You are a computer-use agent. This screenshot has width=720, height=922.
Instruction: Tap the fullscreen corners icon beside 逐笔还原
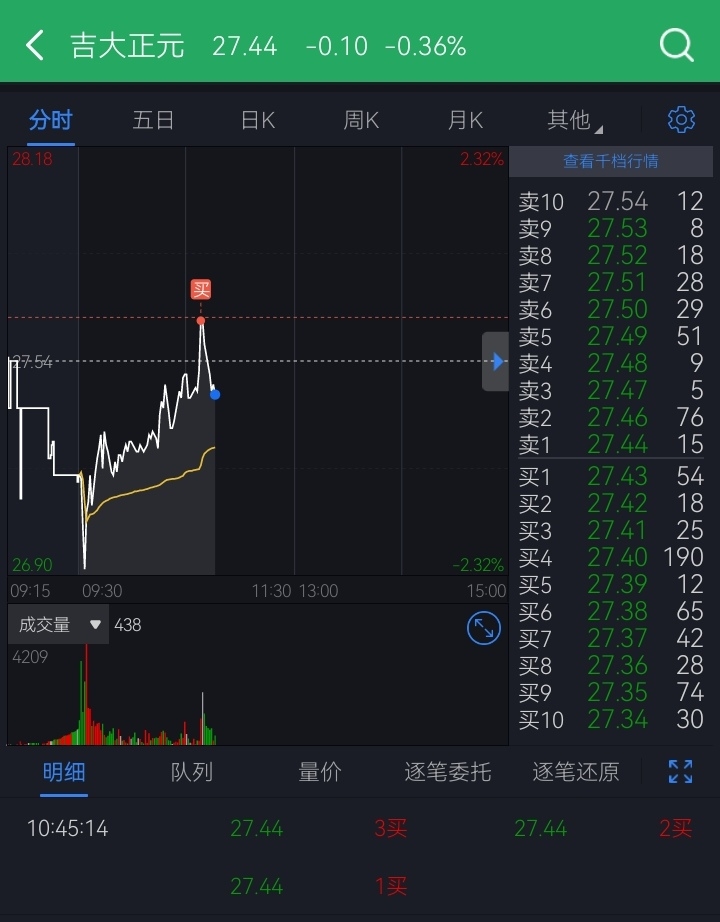681,771
